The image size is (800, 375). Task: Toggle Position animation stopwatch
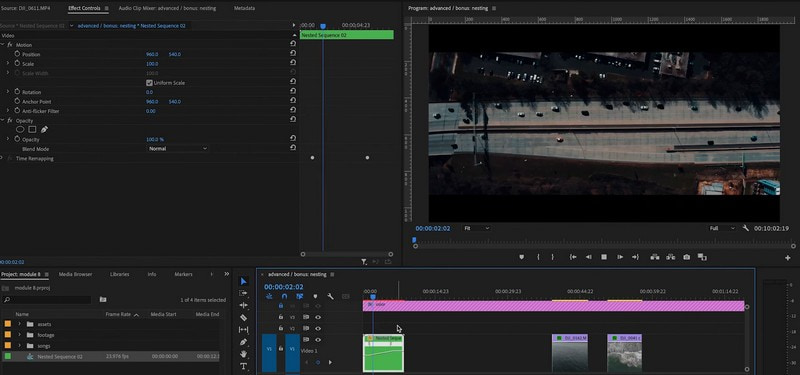pyautogui.click(x=17, y=54)
